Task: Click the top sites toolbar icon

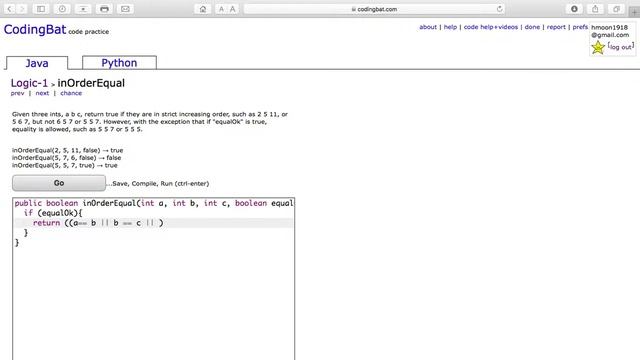Action: pyautogui.click(x=83, y=9)
